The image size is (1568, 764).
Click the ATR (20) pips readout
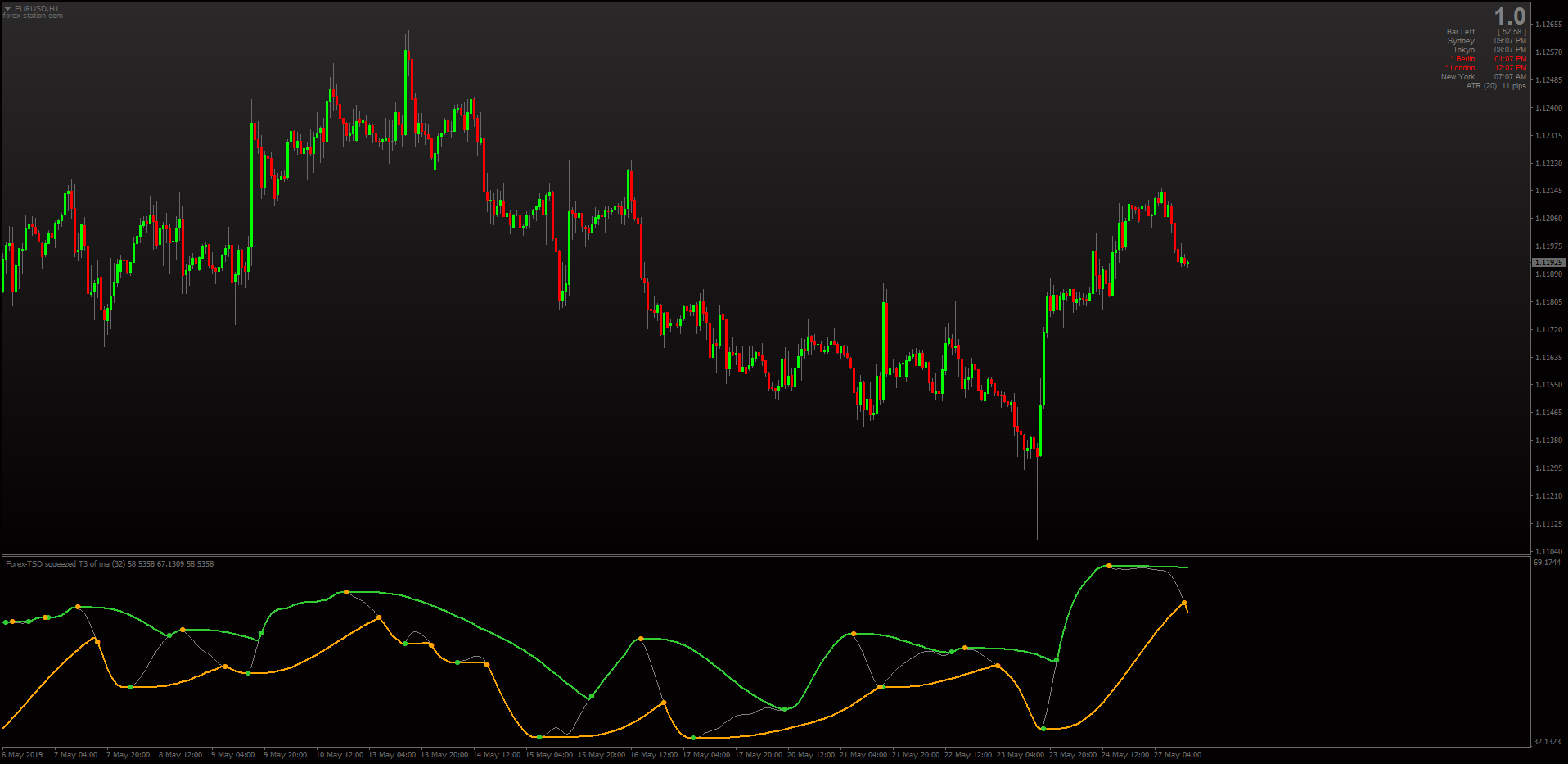click(1496, 86)
